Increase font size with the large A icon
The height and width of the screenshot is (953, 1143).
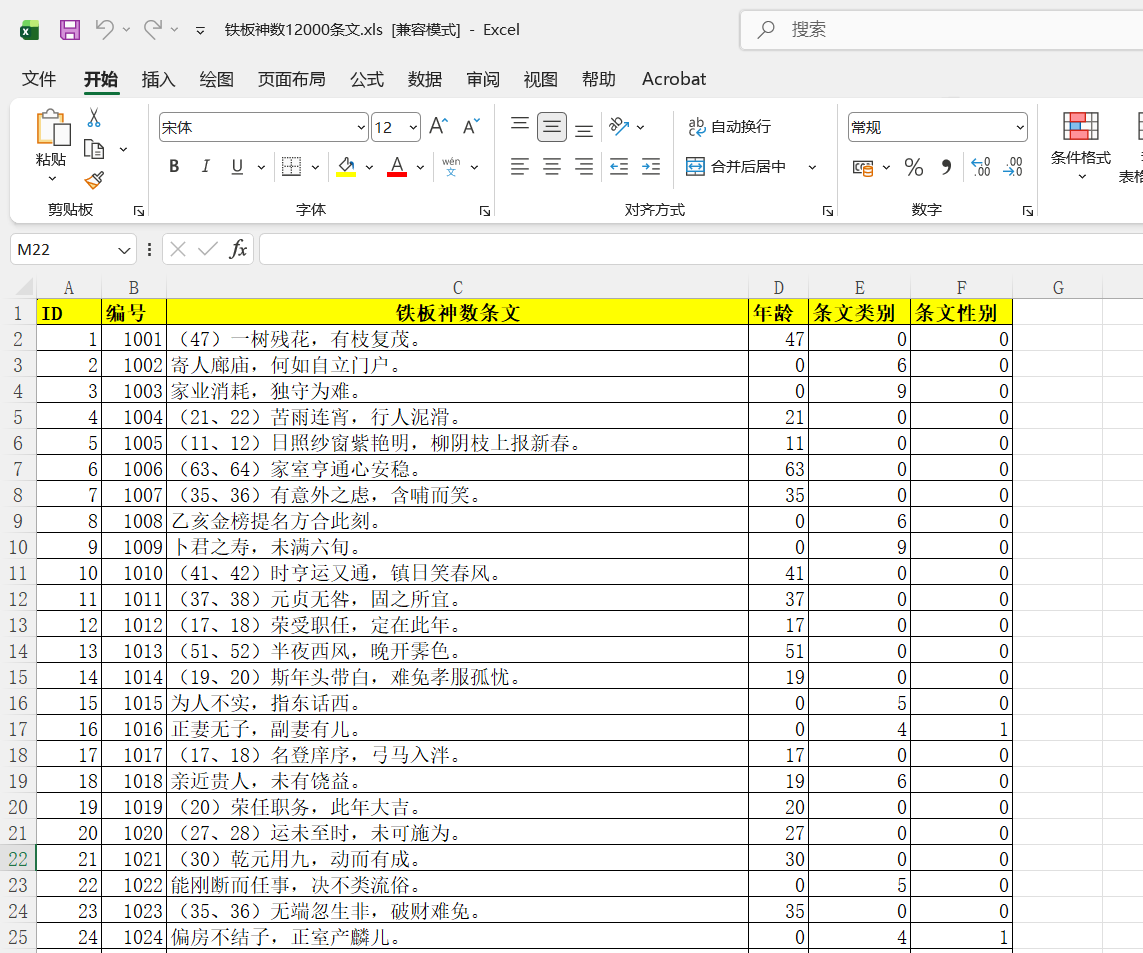point(438,127)
